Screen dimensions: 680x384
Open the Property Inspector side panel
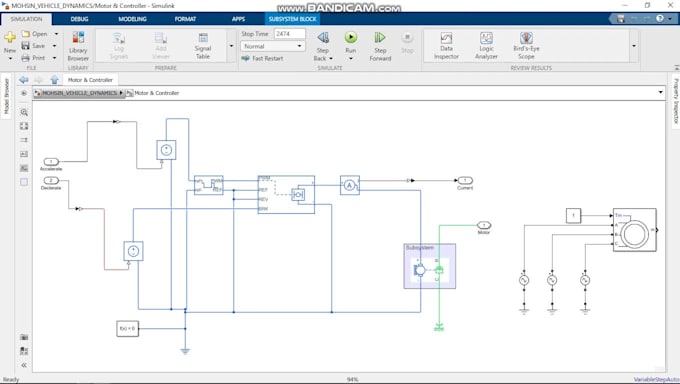click(675, 101)
